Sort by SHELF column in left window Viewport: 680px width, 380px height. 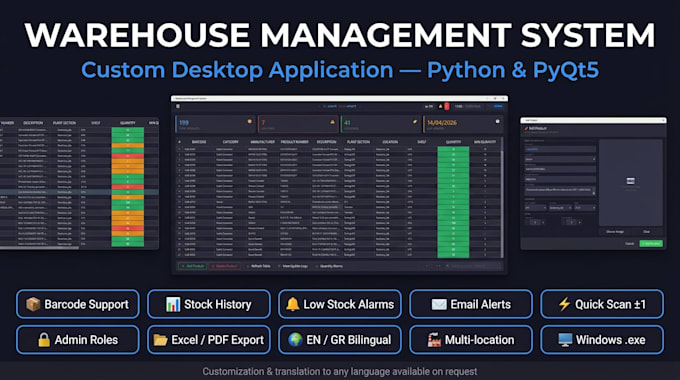point(95,123)
